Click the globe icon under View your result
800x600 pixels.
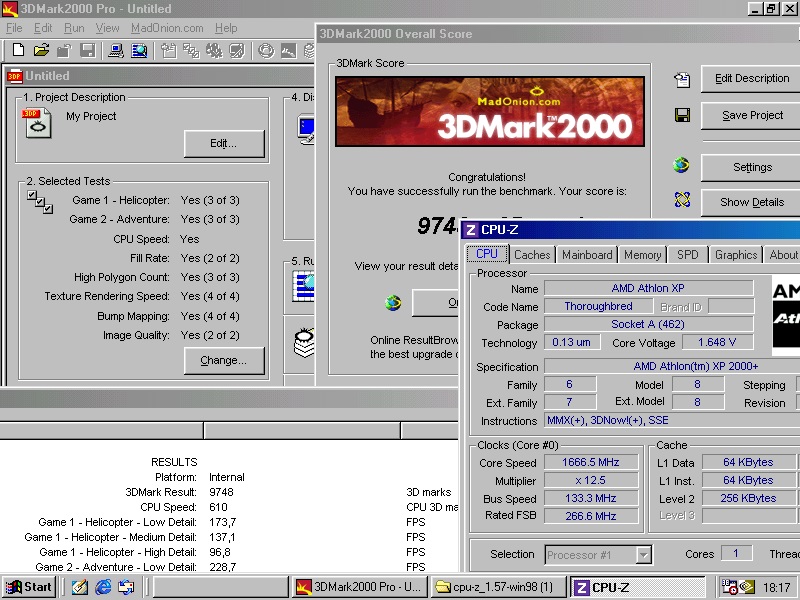point(393,303)
